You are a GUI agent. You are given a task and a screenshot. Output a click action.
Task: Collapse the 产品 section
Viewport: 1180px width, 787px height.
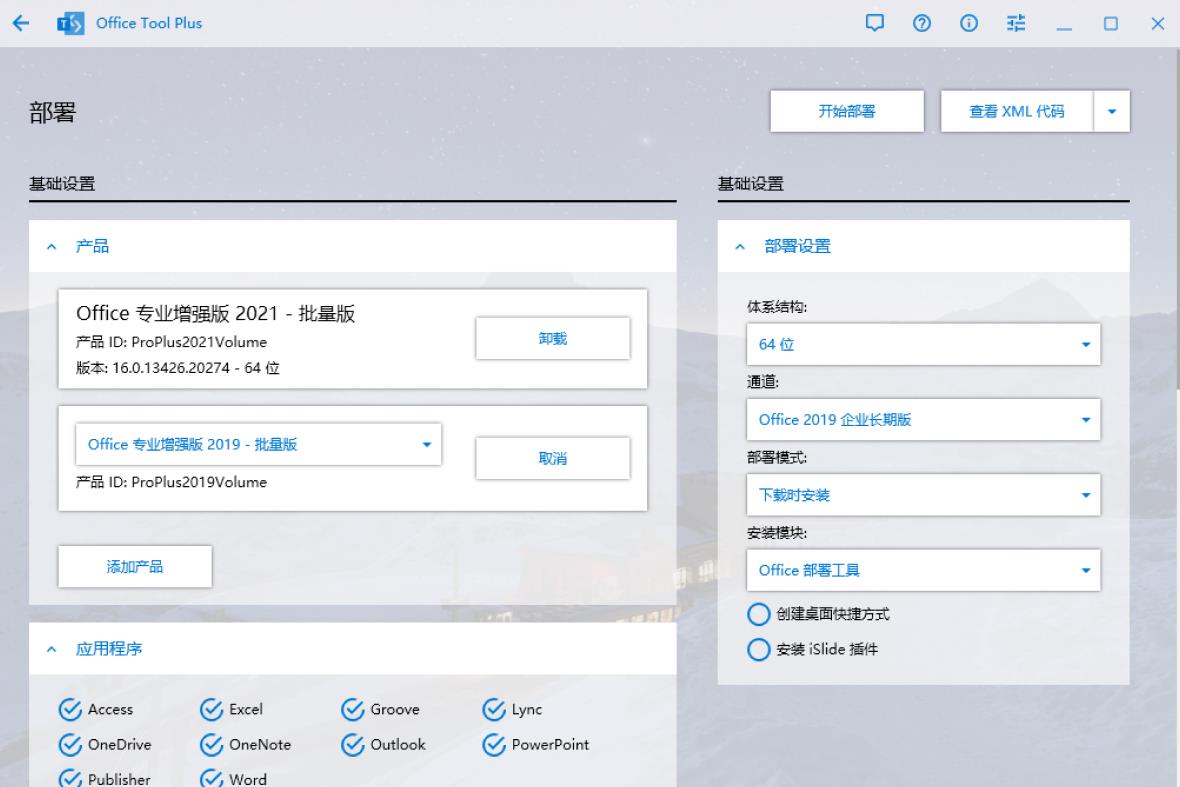click(51, 247)
